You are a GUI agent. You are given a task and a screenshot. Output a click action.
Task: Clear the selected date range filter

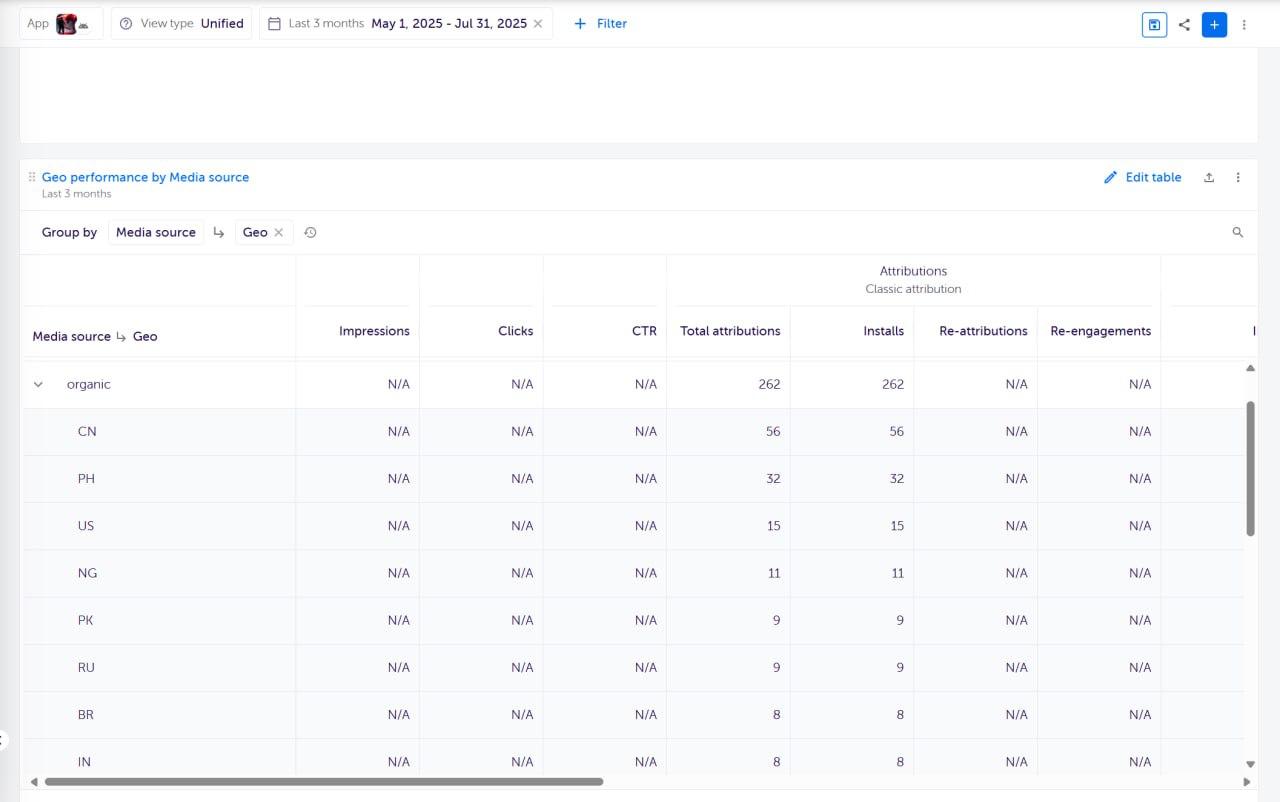click(536, 23)
